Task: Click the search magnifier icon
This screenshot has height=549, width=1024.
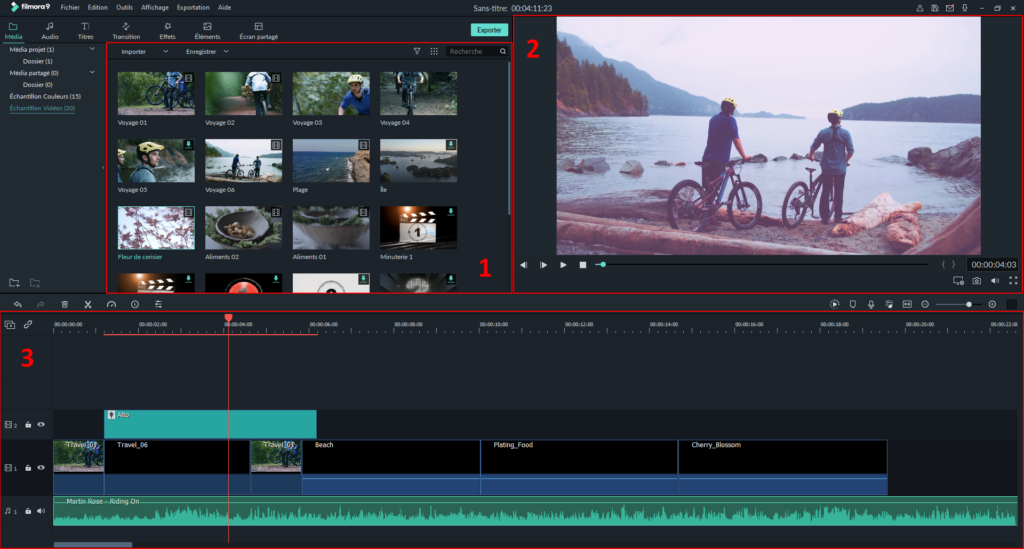Action: coord(503,51)
